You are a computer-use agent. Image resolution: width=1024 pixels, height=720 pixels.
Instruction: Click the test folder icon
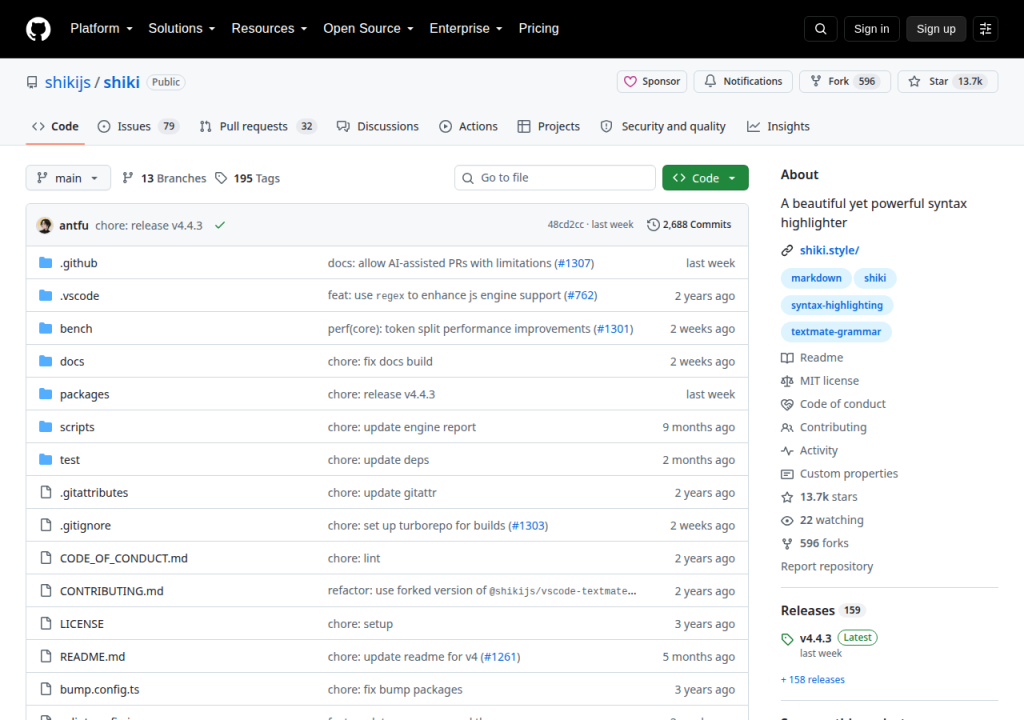tap(46, 459)
